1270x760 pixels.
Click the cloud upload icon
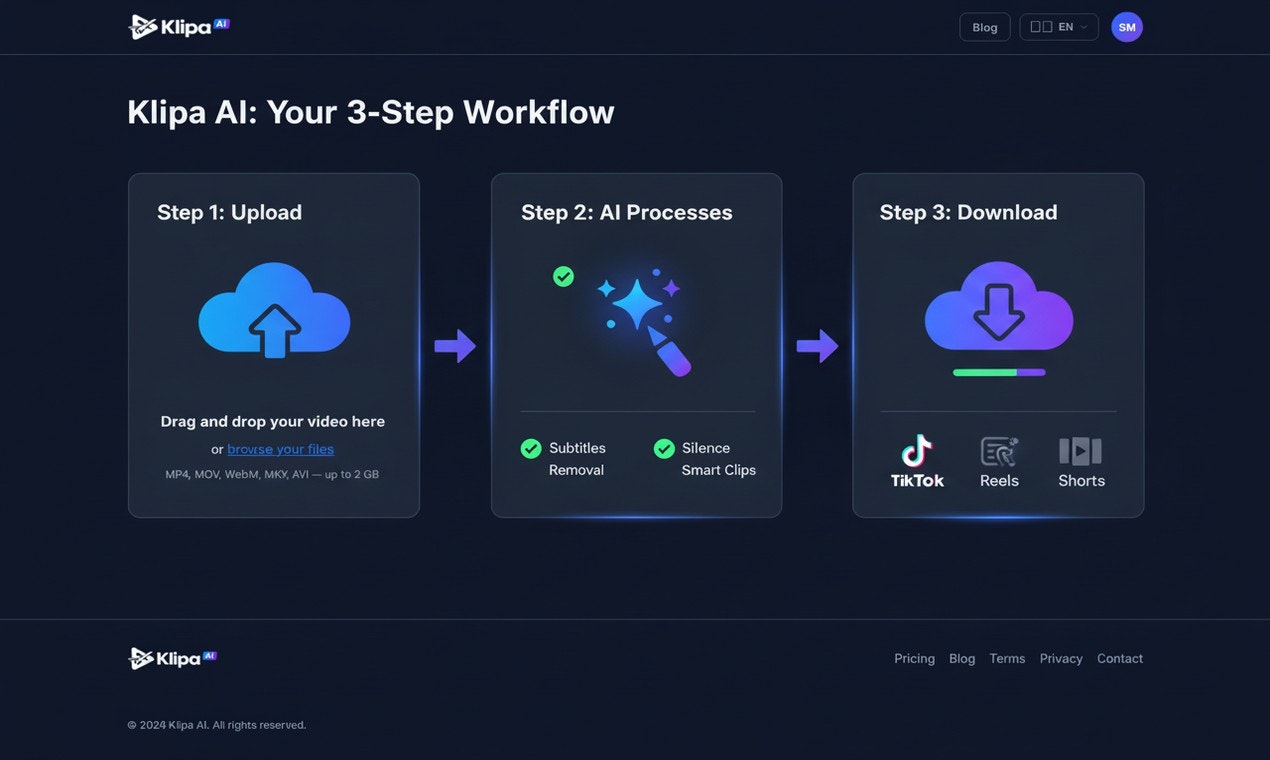273,312
